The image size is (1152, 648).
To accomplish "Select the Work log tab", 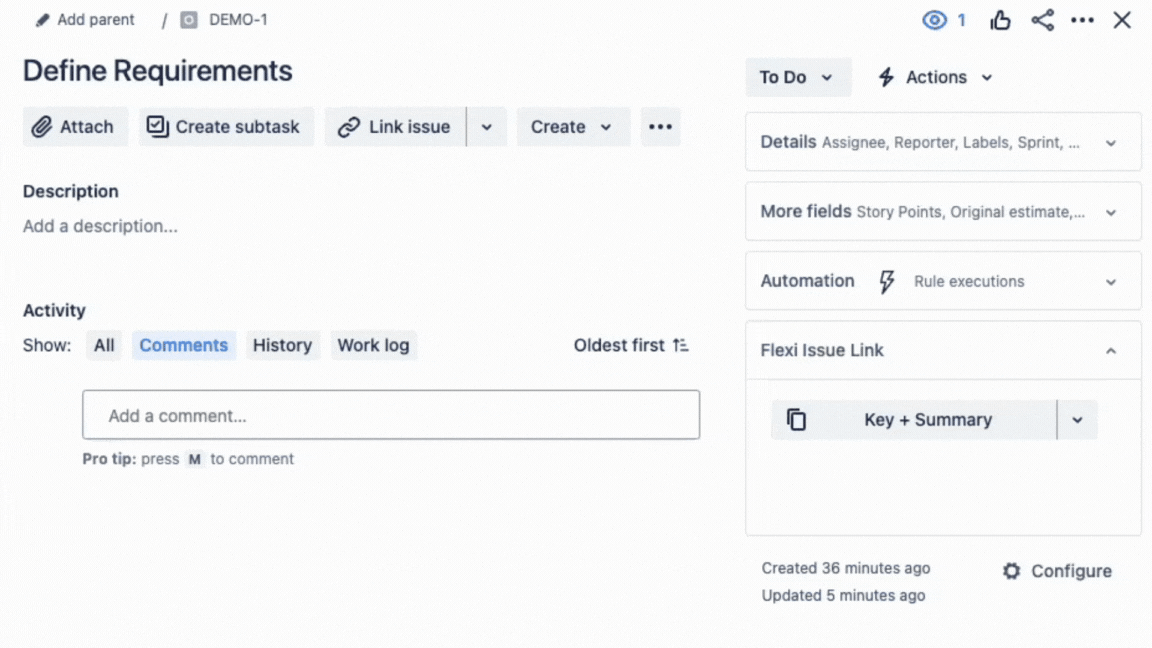I will tap(373, 345).
